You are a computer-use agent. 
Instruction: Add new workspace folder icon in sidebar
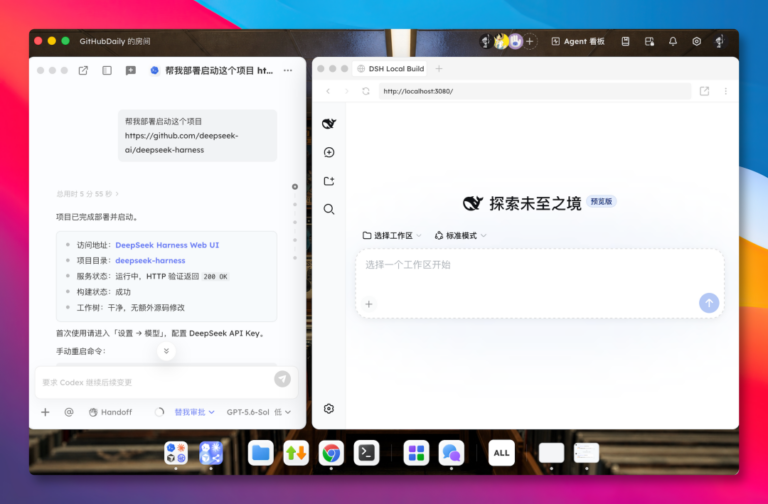329,181
